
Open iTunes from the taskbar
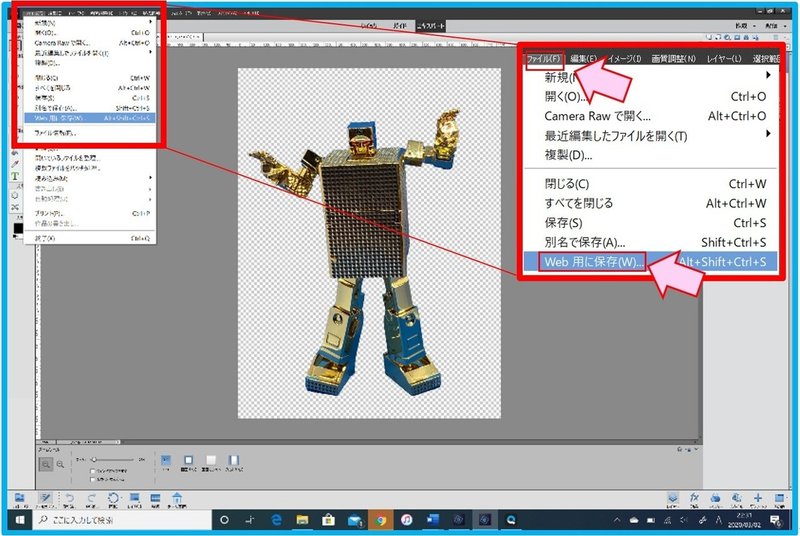click(x=407, y=520)
